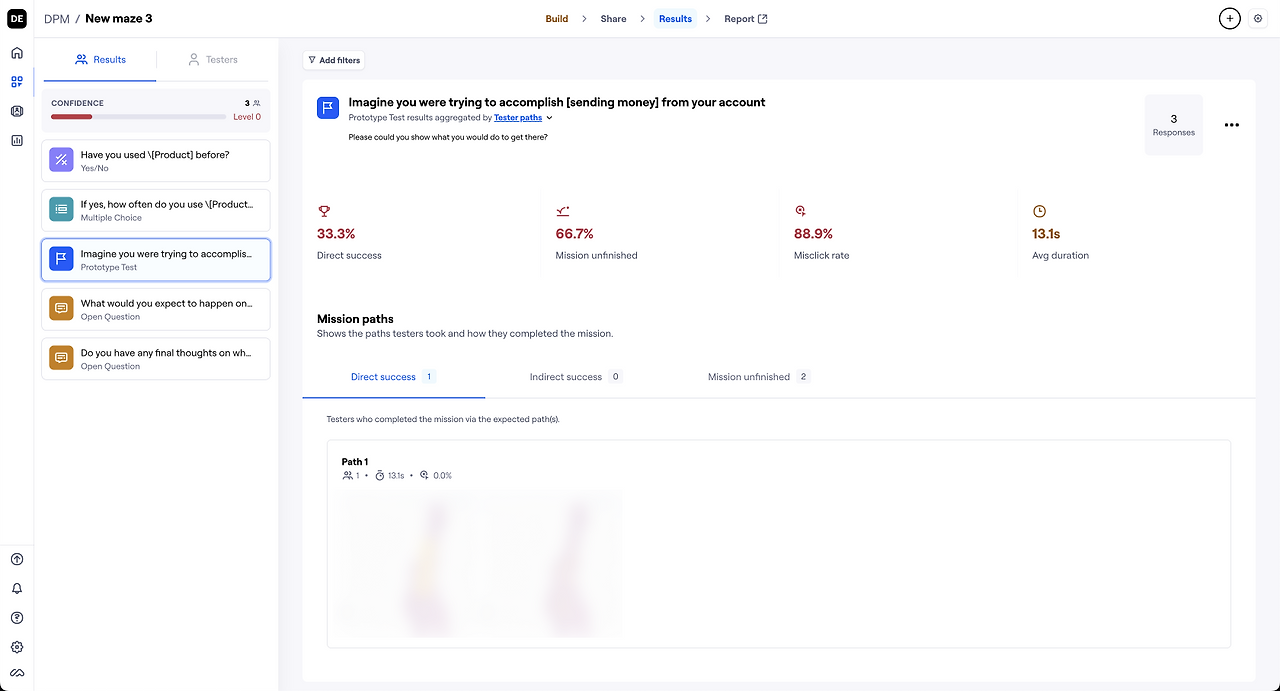The width and height of the screenshot is (1280, 691).
Task: Click the Mission unfinished icon
Action: tap(562, 211)
